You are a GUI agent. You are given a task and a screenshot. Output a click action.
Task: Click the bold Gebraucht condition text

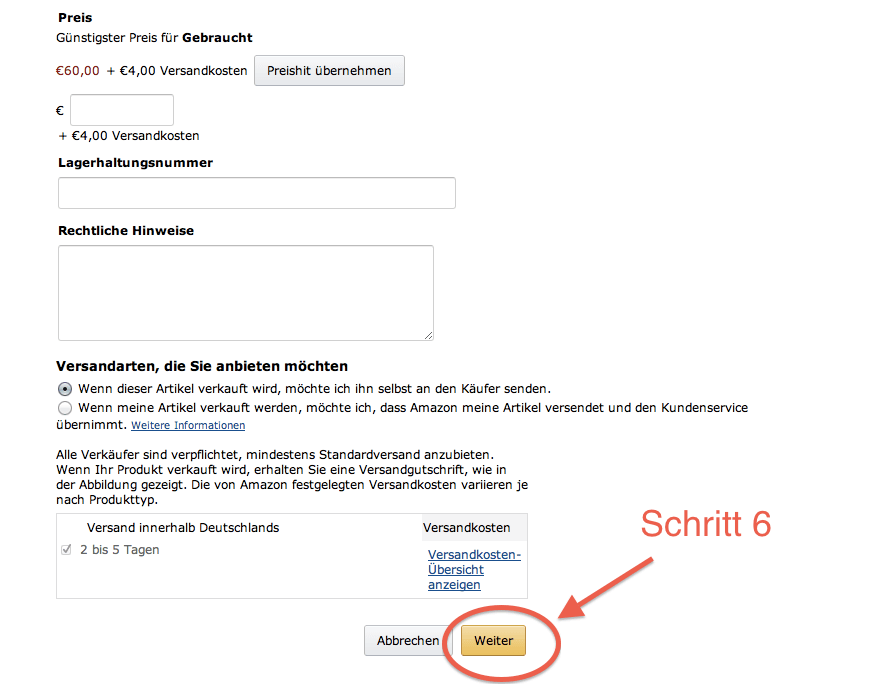[217, 38]
